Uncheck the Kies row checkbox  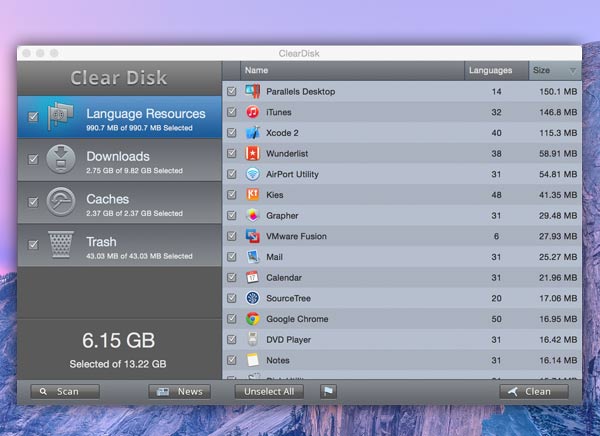[x=232, y=195]
